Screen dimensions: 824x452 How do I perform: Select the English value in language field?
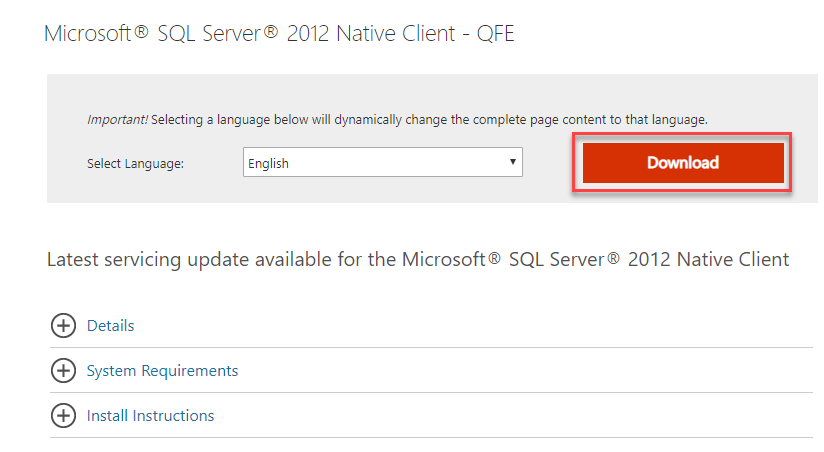[269, 163]
